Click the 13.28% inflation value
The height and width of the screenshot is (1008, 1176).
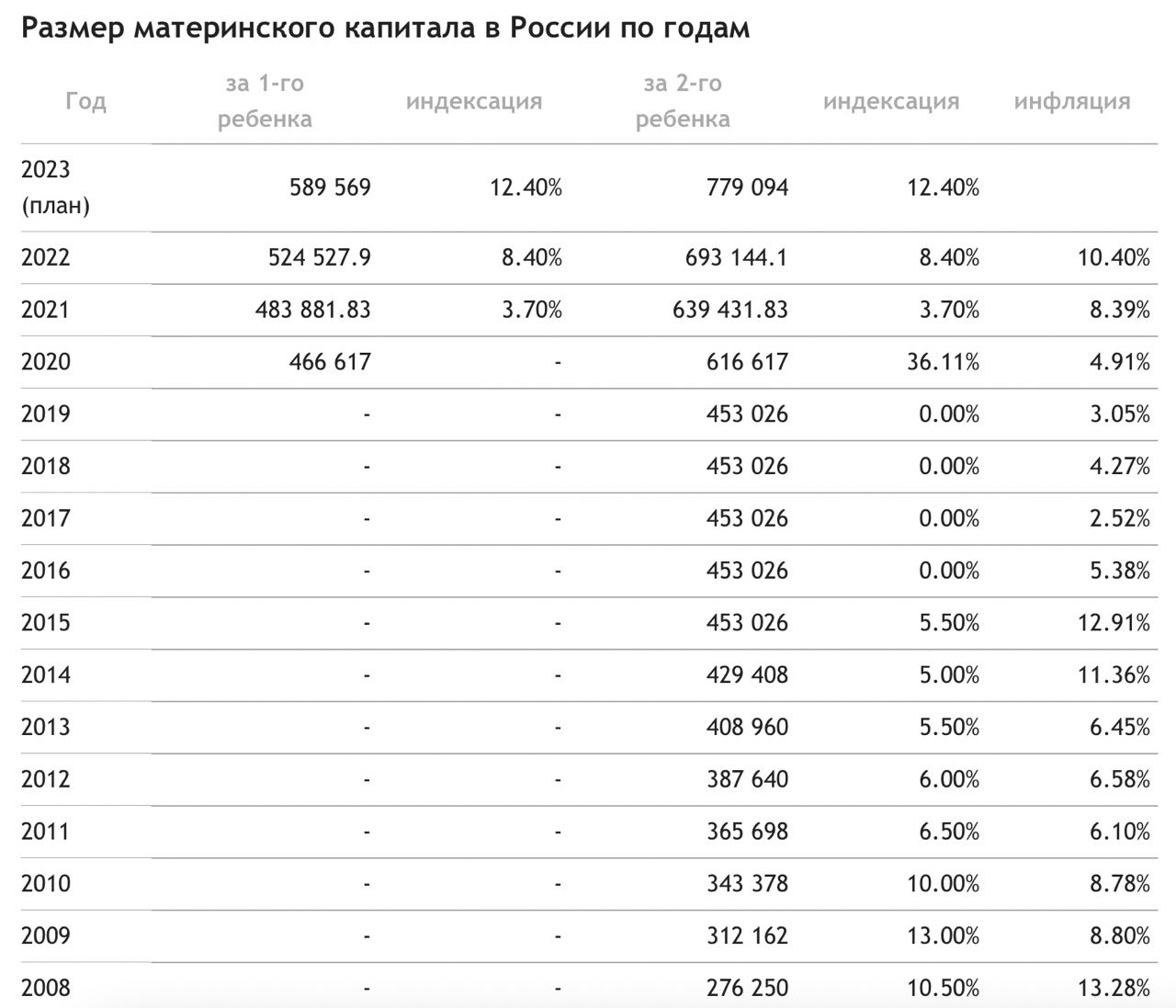[1114, 989]
